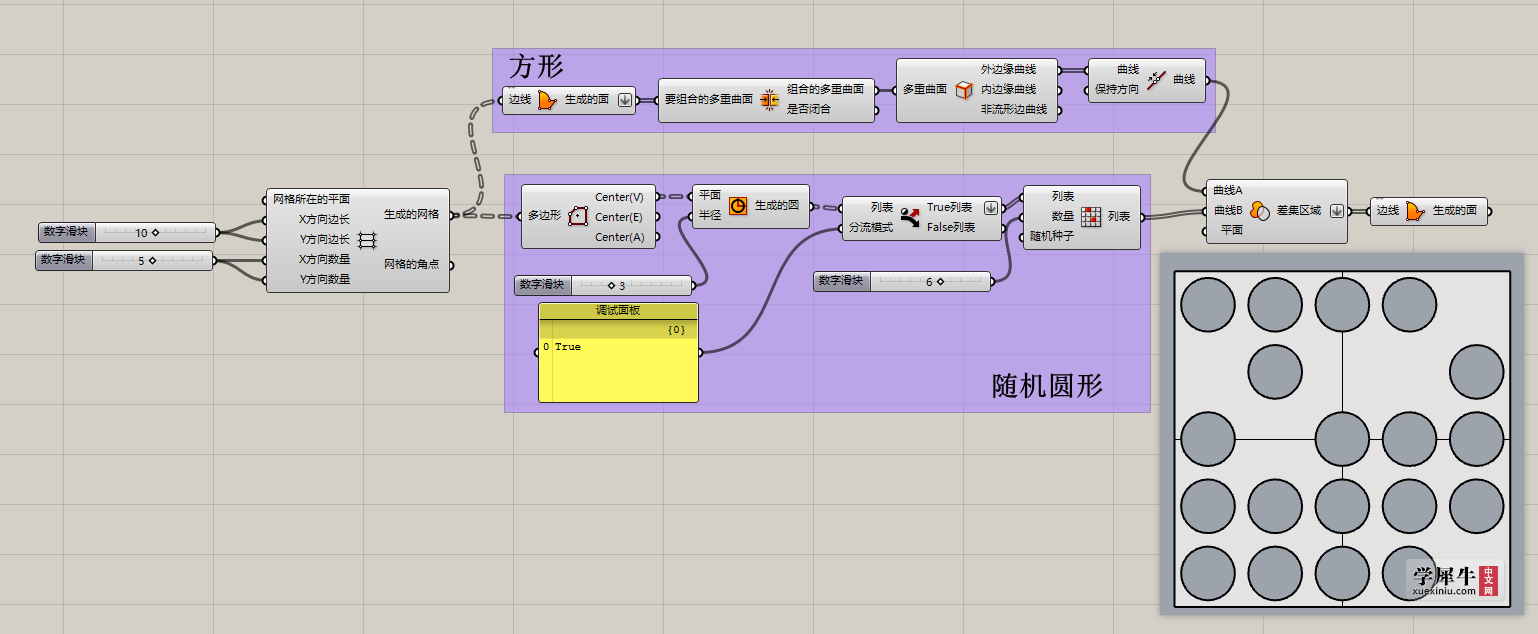Click the slider grip with value 3
1538x634 pixels.
point(610,286)
